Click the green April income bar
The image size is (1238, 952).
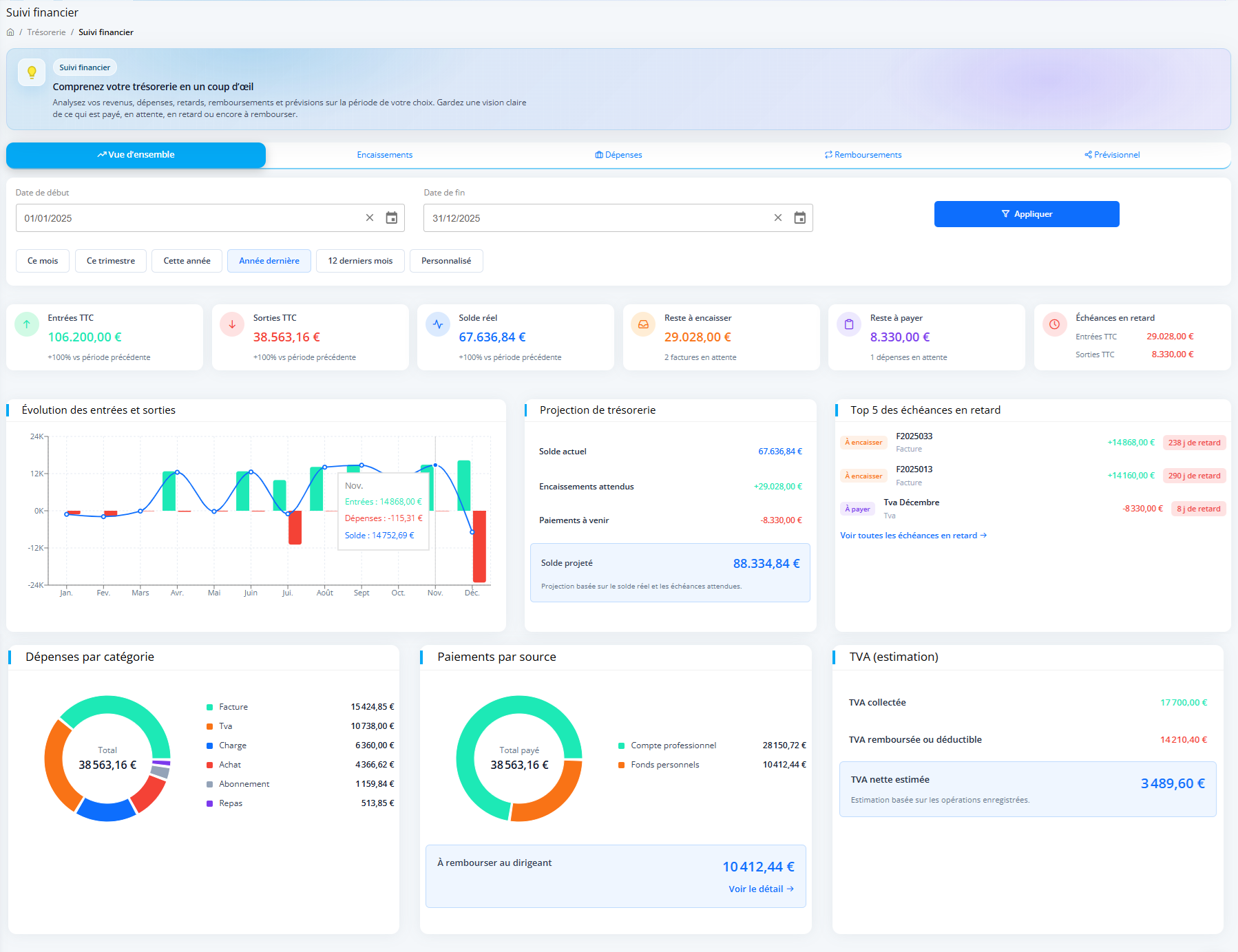(x=169, y=491)
